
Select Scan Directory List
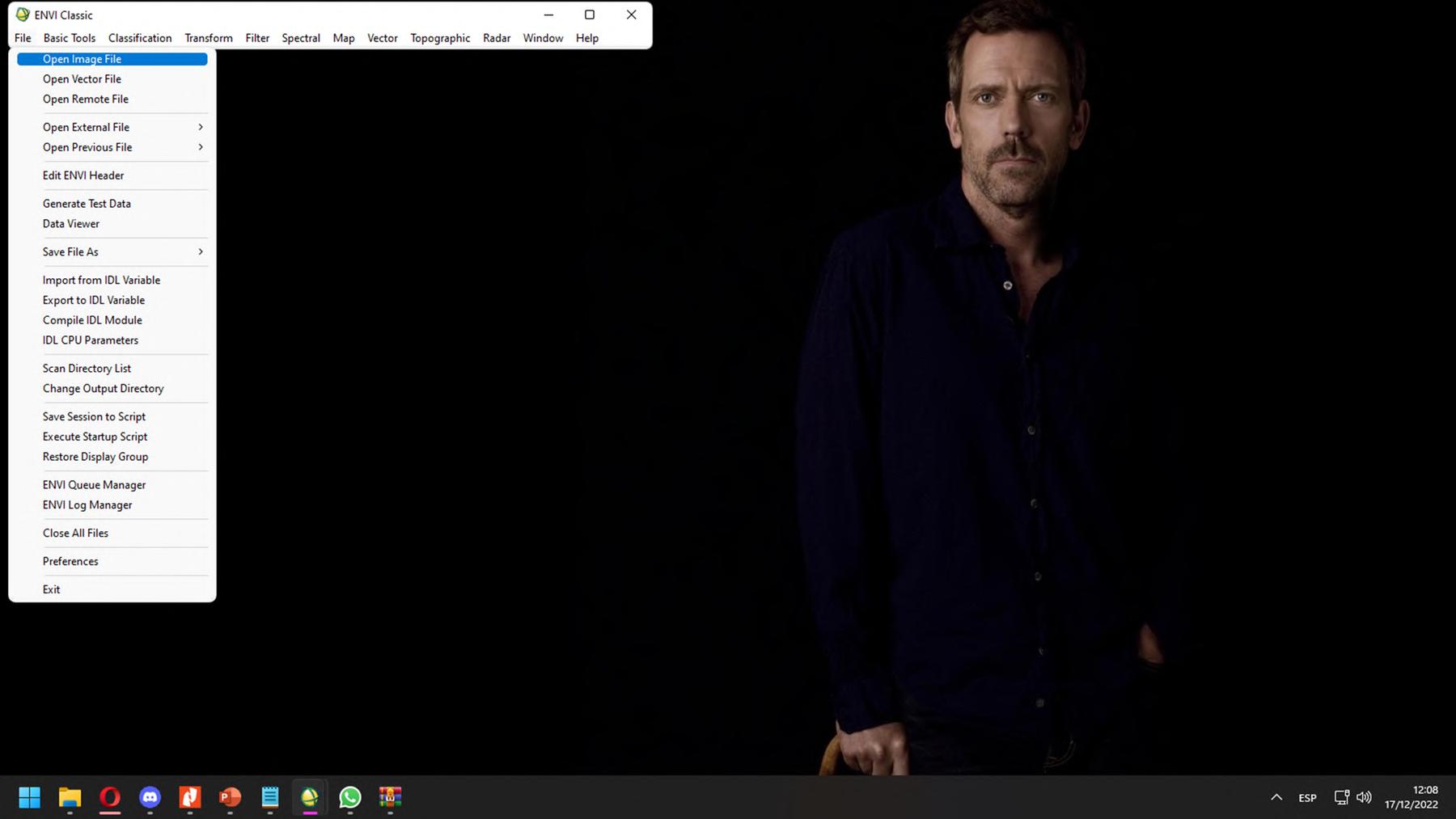click(112, 369)
